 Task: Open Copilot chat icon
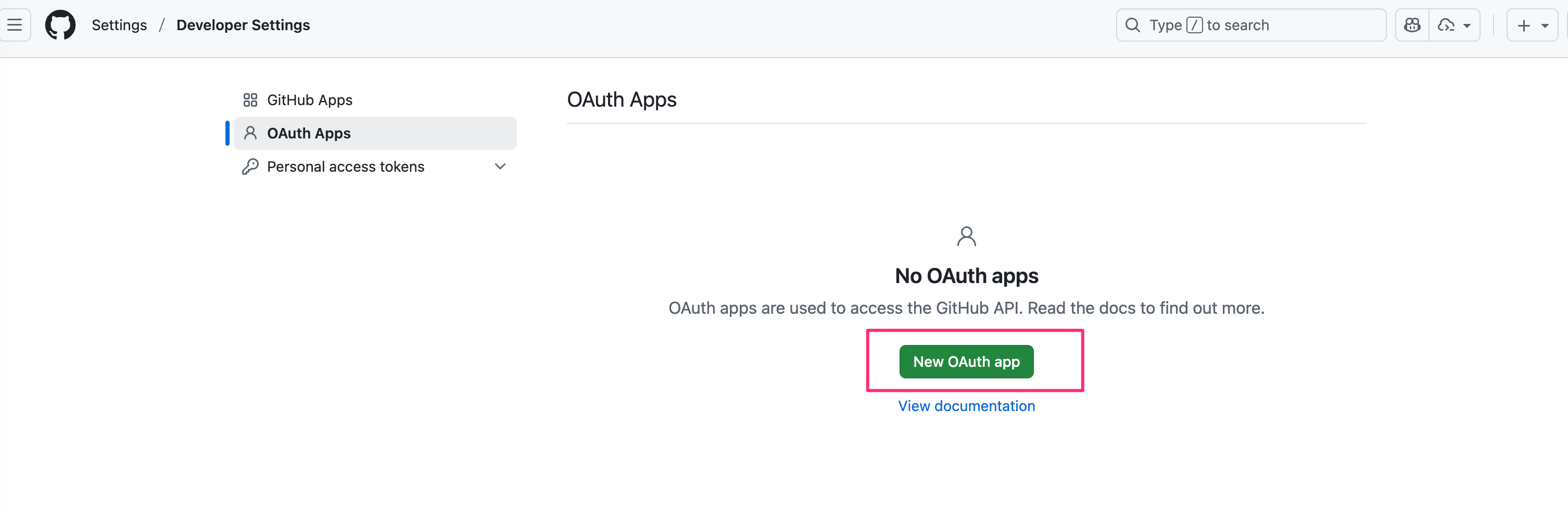tap(1412, 25)
